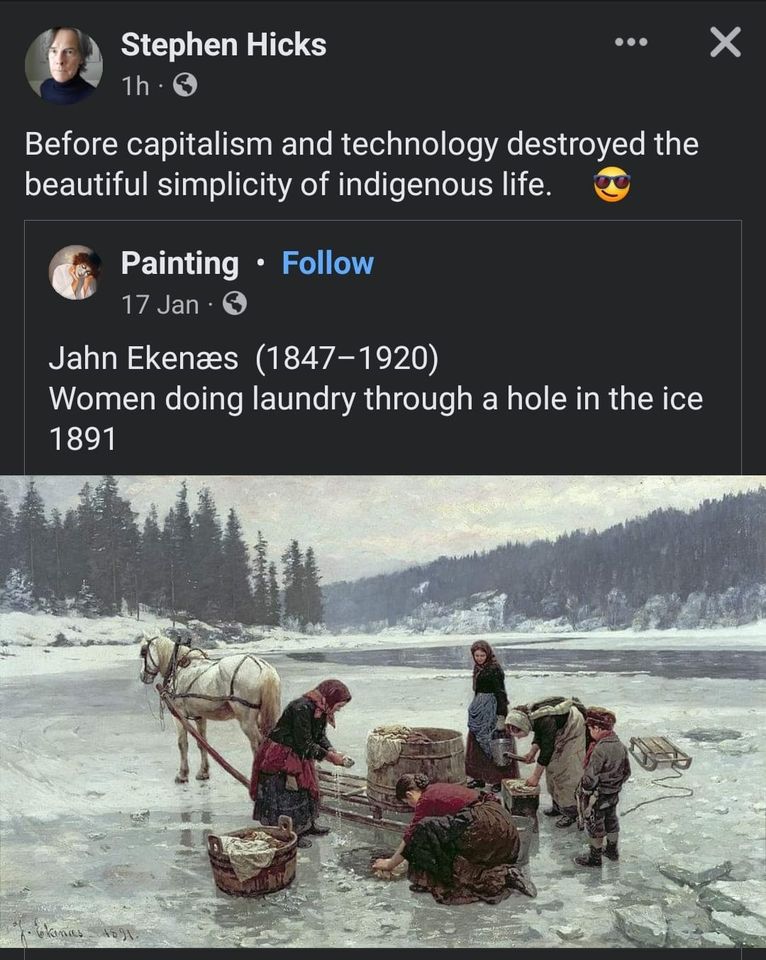The image size is (766, 960).
Task: Click the globe icon next to 17 Jan
Action: click(x=235, y=303)
